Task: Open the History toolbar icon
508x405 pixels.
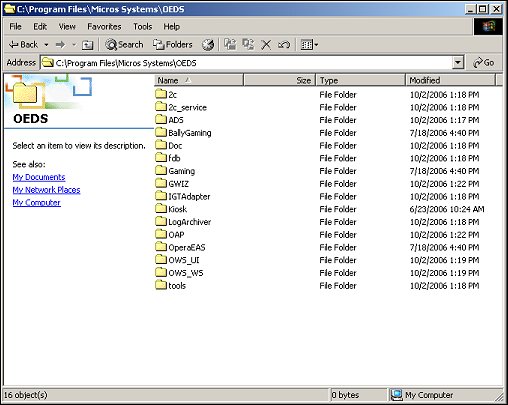Action: click(208, 45)
